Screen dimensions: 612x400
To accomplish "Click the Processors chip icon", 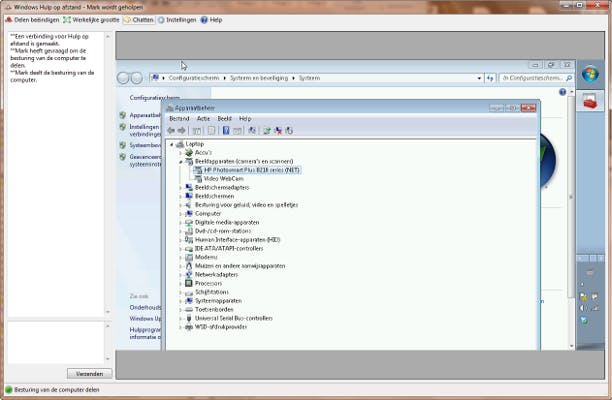I will [x=189, y=283].
